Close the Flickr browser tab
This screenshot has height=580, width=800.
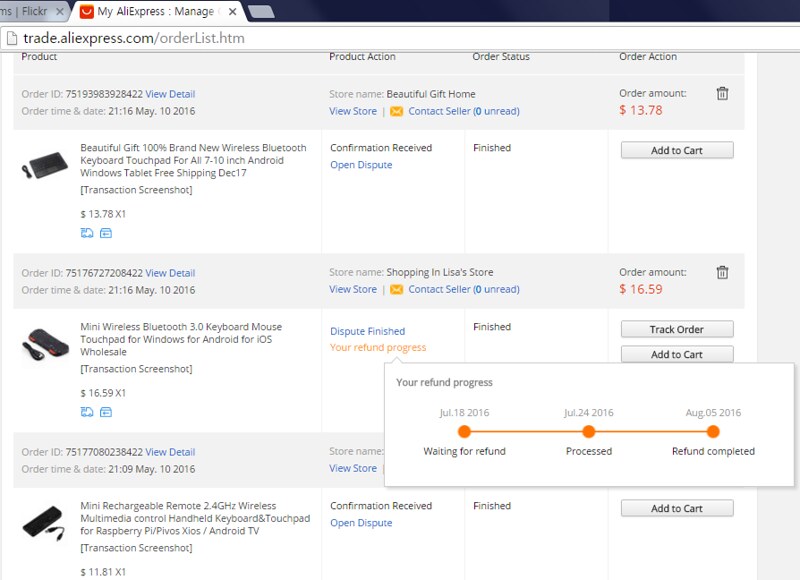pos(60,11)
